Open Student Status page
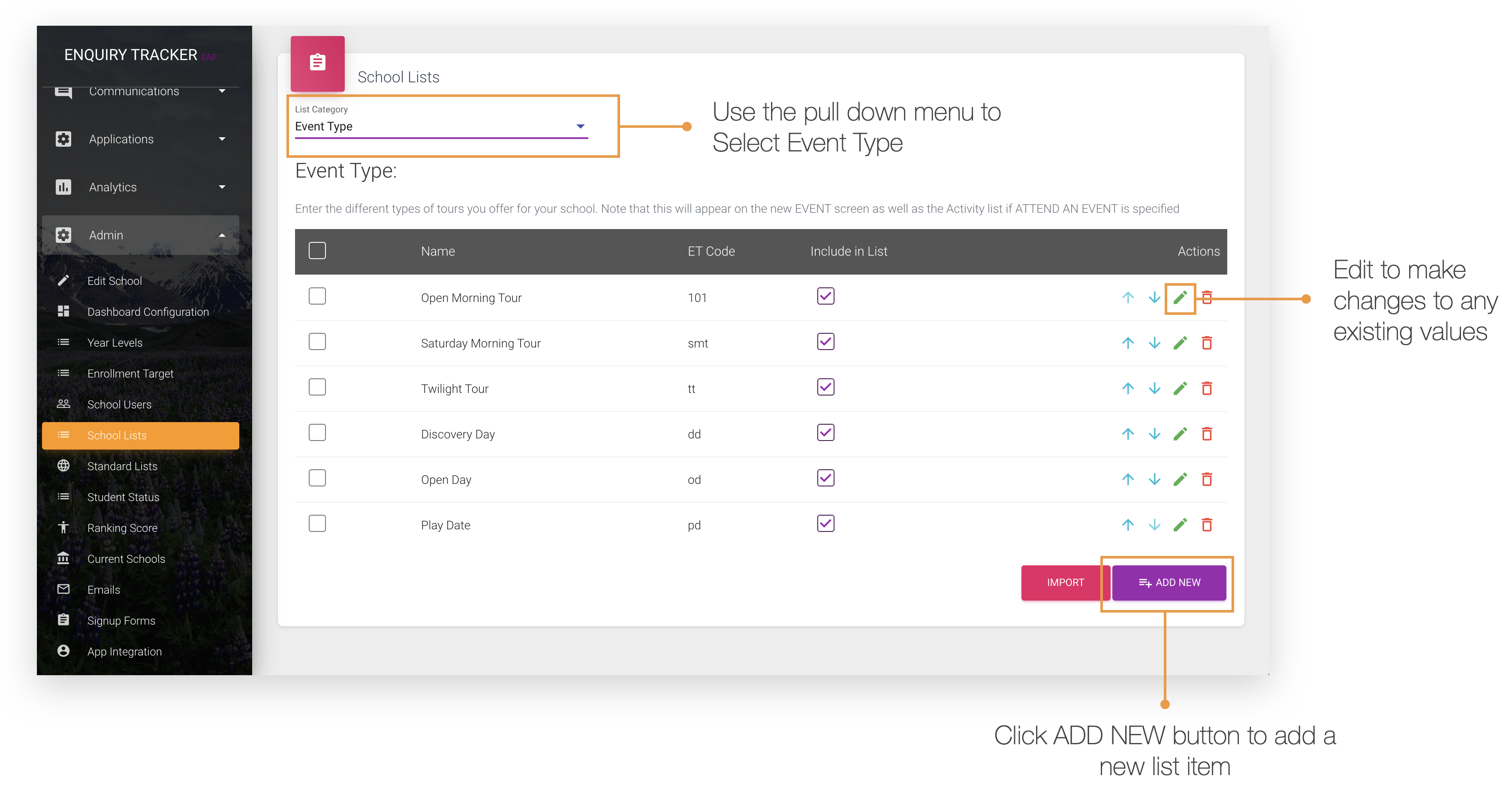Image resolution: width=1512 pixels, height=785 pixels. point(141,497)
